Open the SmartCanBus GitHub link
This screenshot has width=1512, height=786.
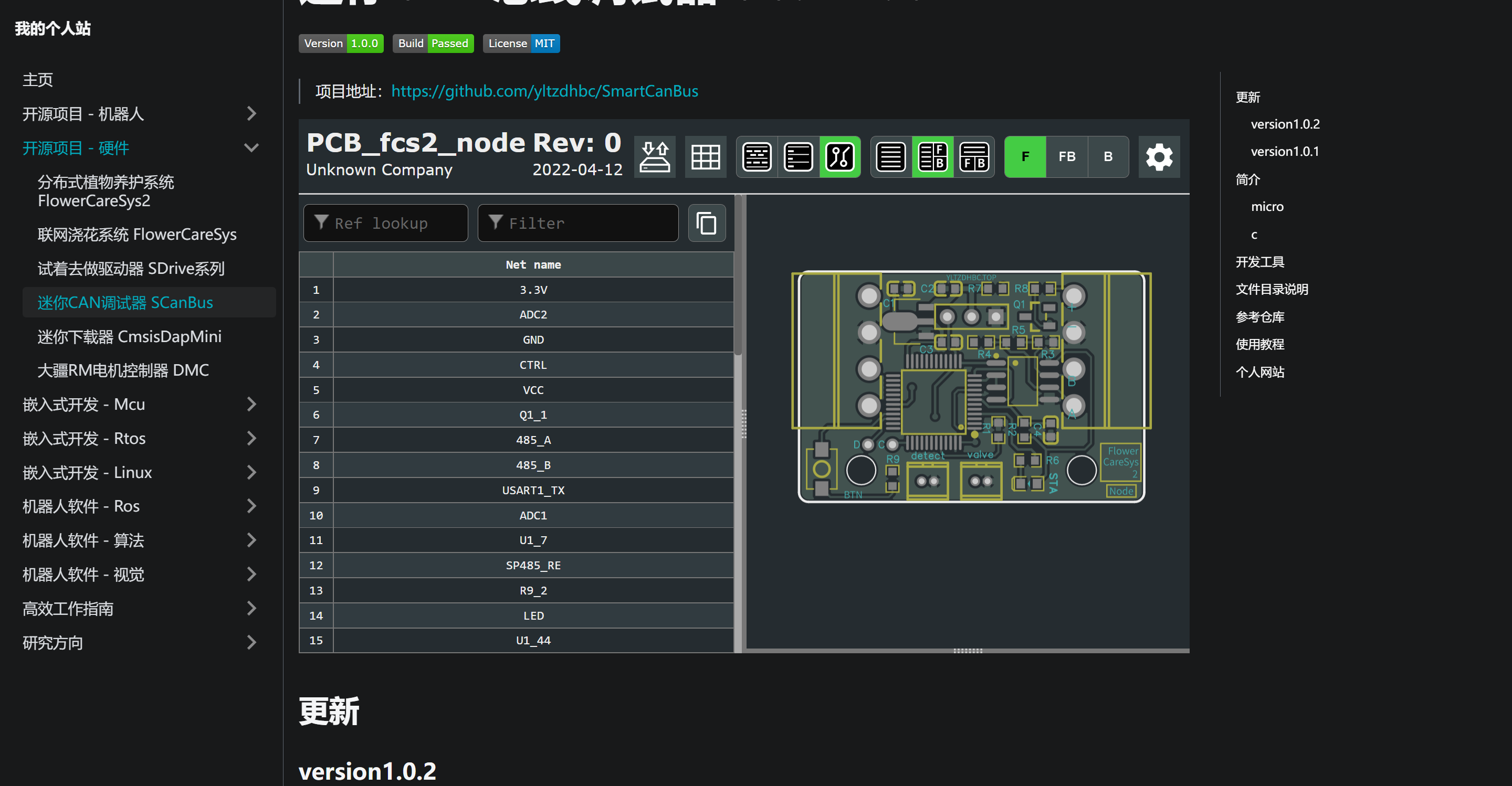pyautogui.click(x=544, y=91)
